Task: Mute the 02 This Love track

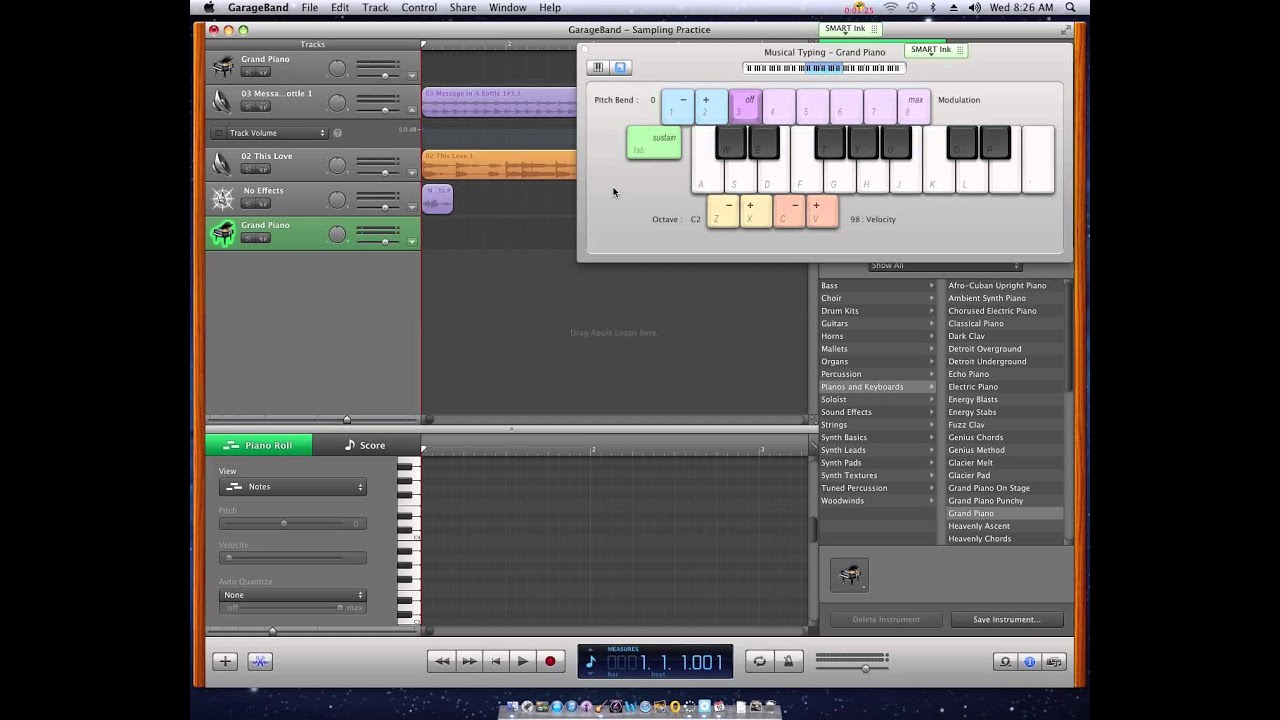Action: 246,169
